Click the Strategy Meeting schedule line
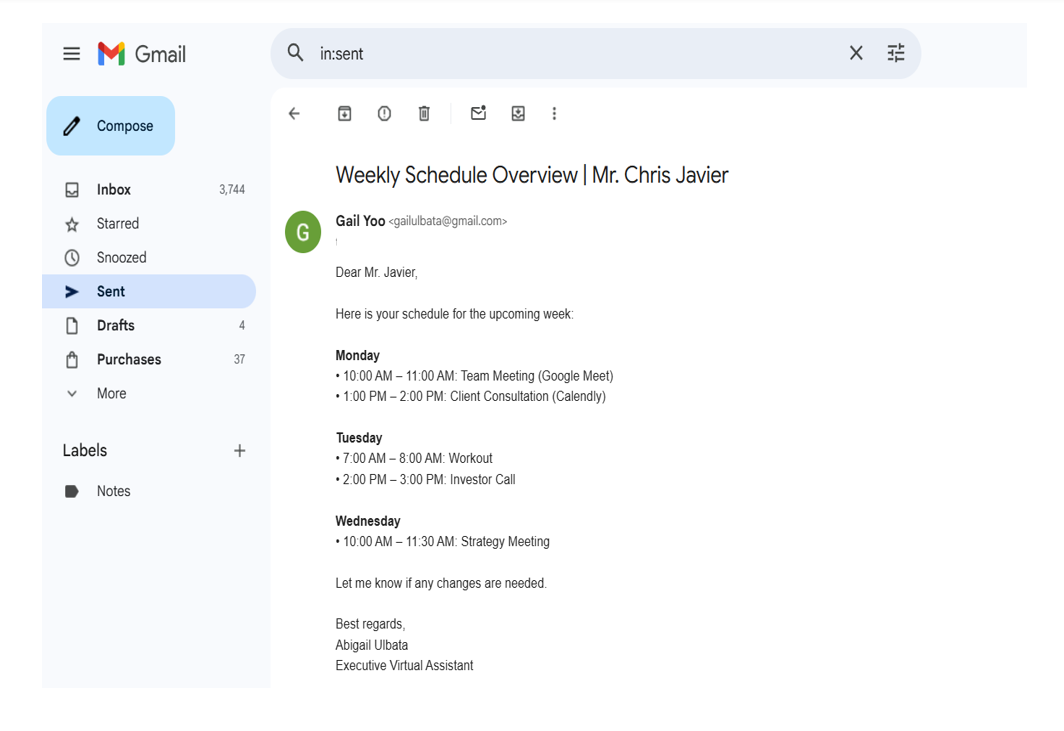The width and height of the screenshot is (1064, 731). (x=442, y=542)
